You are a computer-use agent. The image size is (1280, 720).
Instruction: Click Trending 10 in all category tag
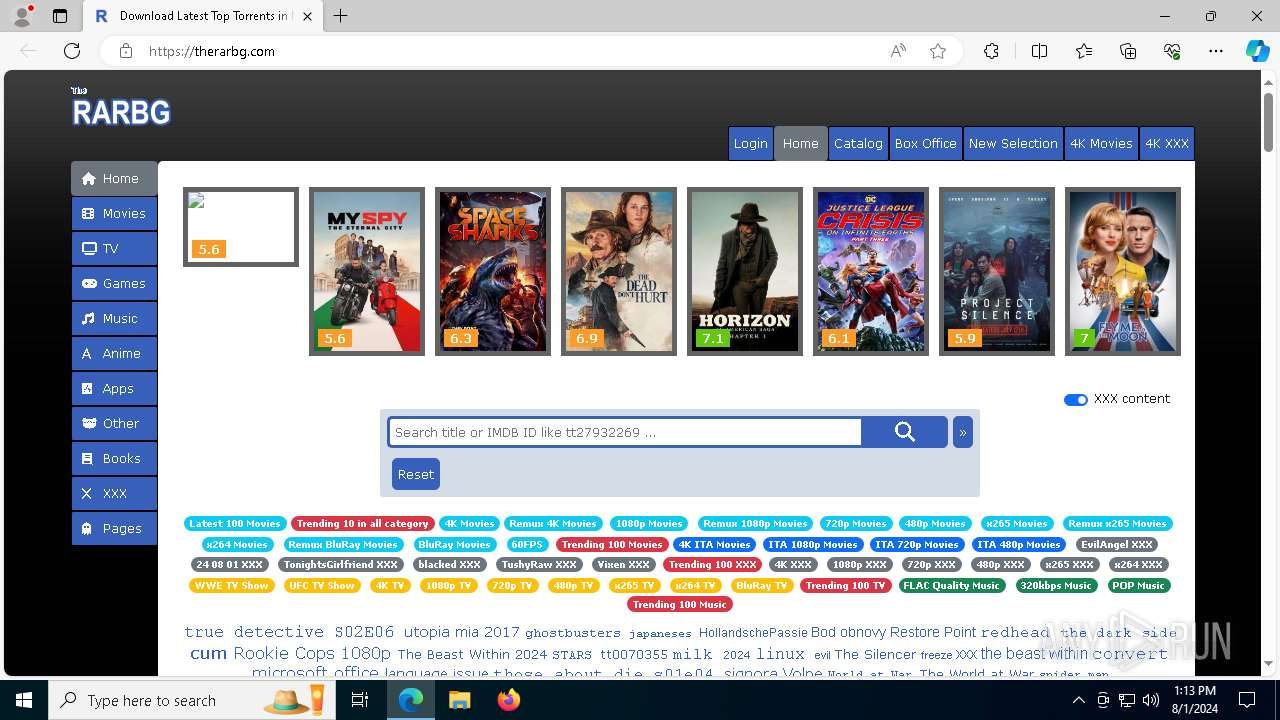(362, 523)
